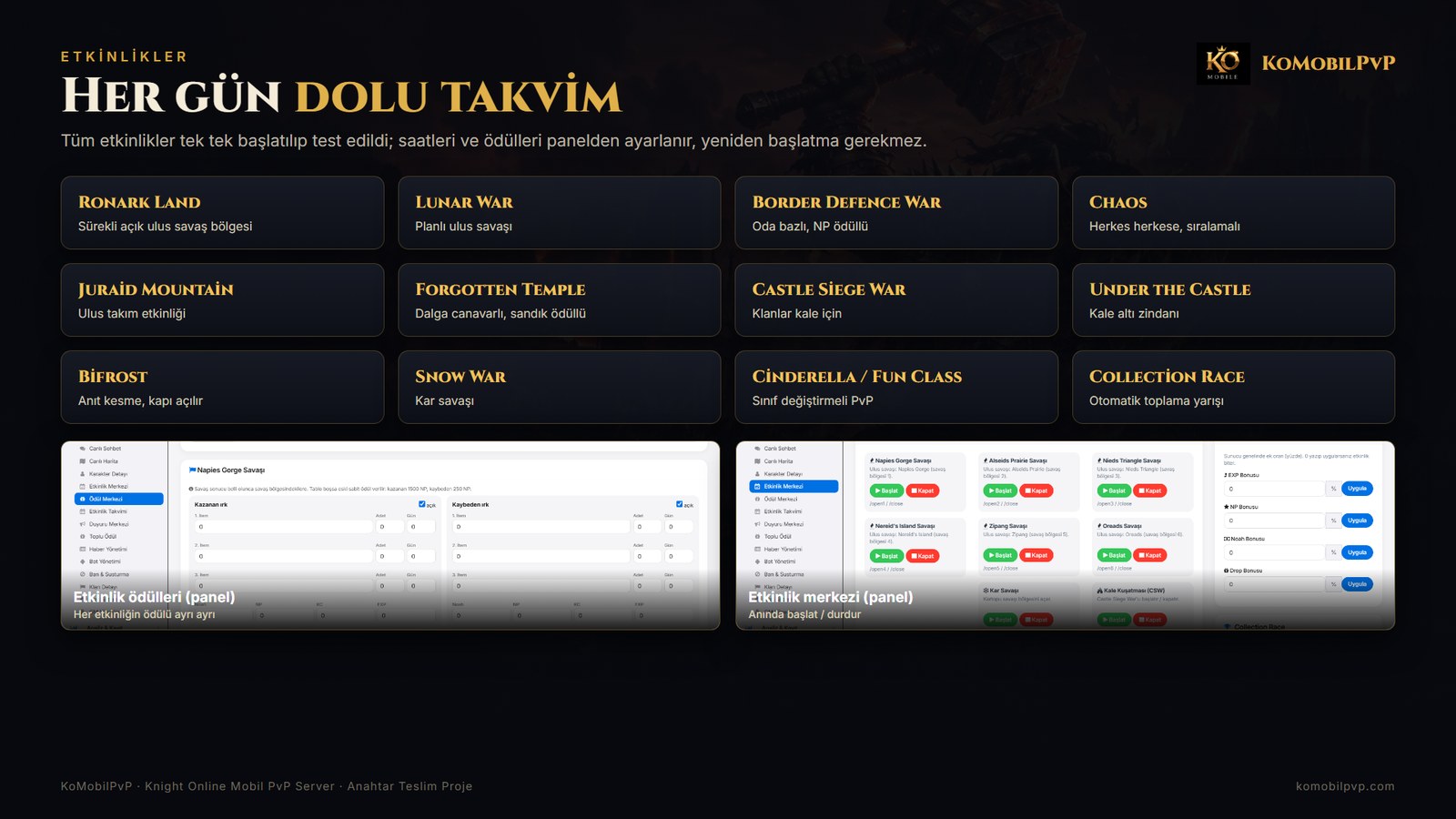Viewport: 1456px width, 819px height.
Task: Click Karakter Detayı icon in event center panel sidebar
Action: (x=757, y=474)
